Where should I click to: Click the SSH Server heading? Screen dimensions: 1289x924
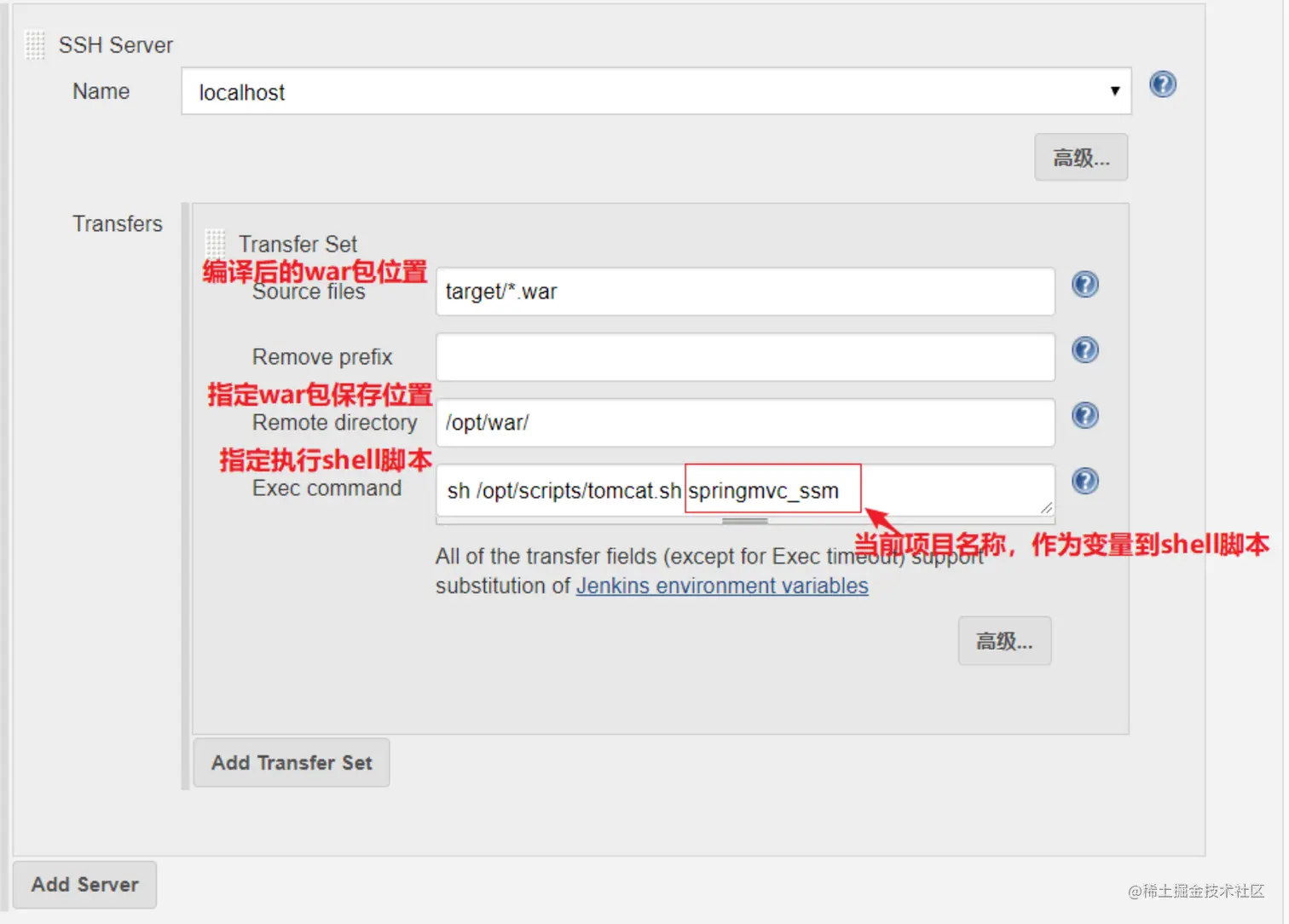pos(115,45)
